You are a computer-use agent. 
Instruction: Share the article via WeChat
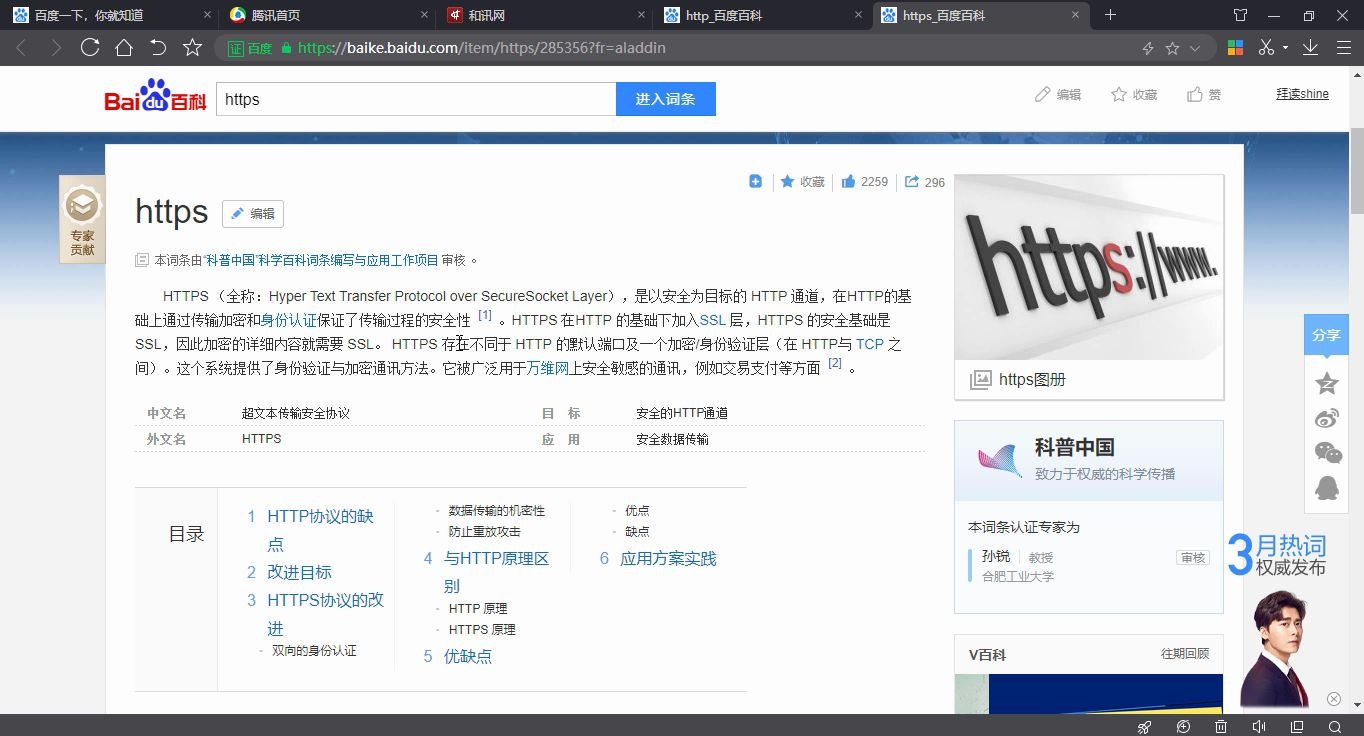coord(1326,452)
